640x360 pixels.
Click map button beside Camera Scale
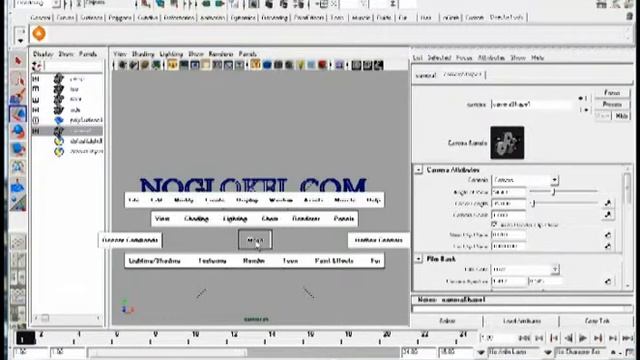coord(608,214)
